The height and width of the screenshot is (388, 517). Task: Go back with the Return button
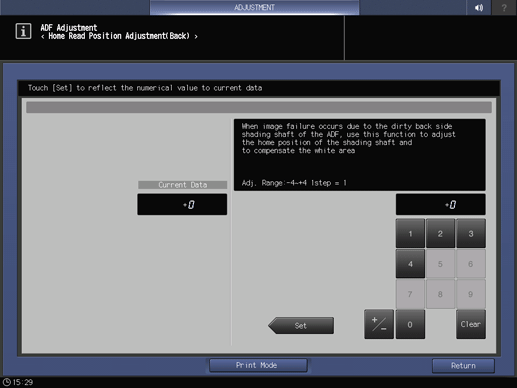click(463, 366)
